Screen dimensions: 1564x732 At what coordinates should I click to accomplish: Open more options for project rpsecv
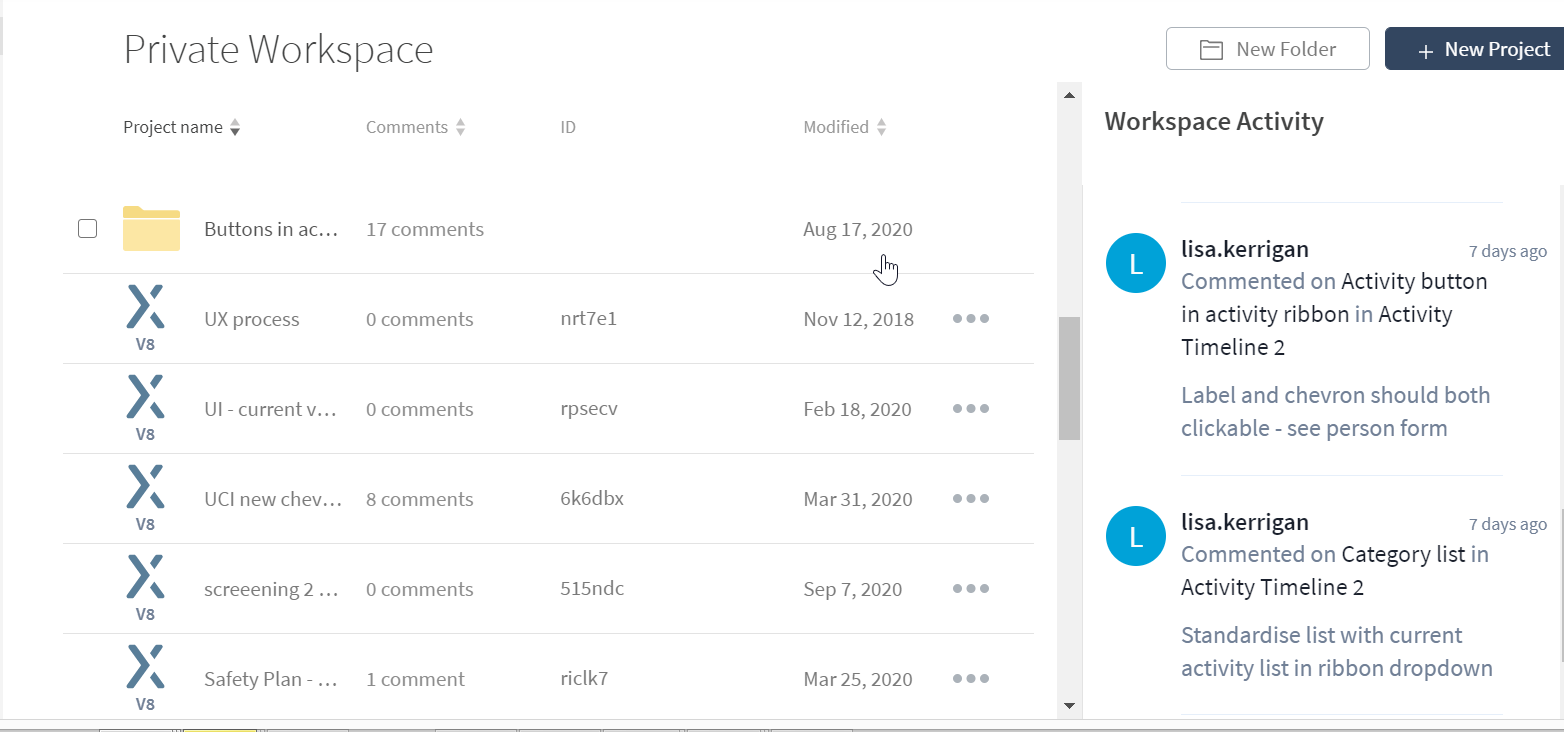pos(970,409)
